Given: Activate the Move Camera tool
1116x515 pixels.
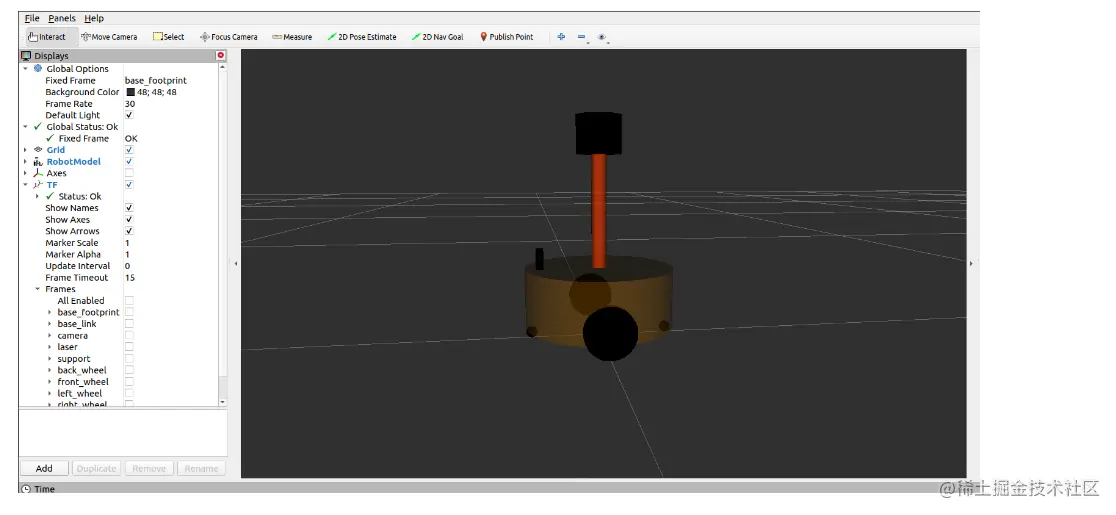Looking at the screenshot, I should (x=109, y=37).
